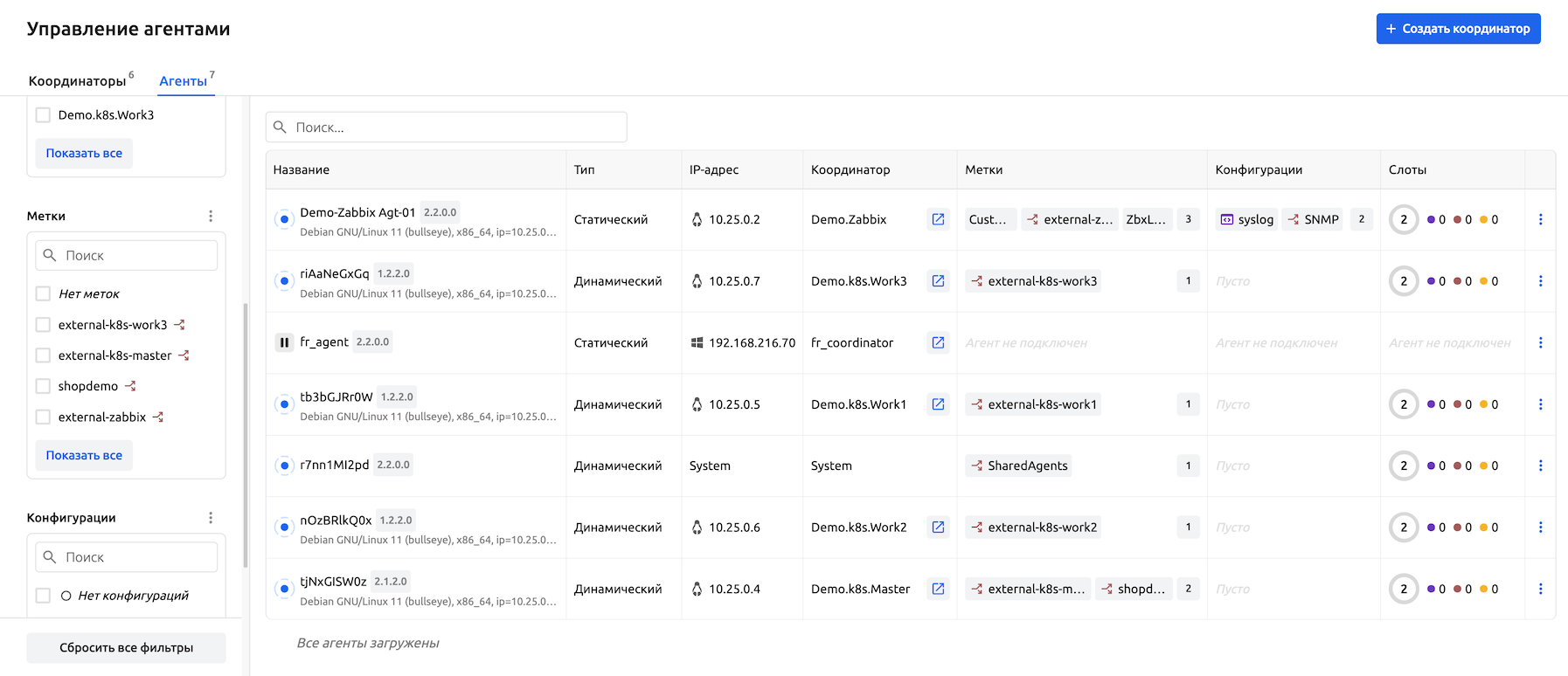Click the pause status icon of fr_agent
The width and height of the screenshot is (1568, 676).
click(284, 342)
